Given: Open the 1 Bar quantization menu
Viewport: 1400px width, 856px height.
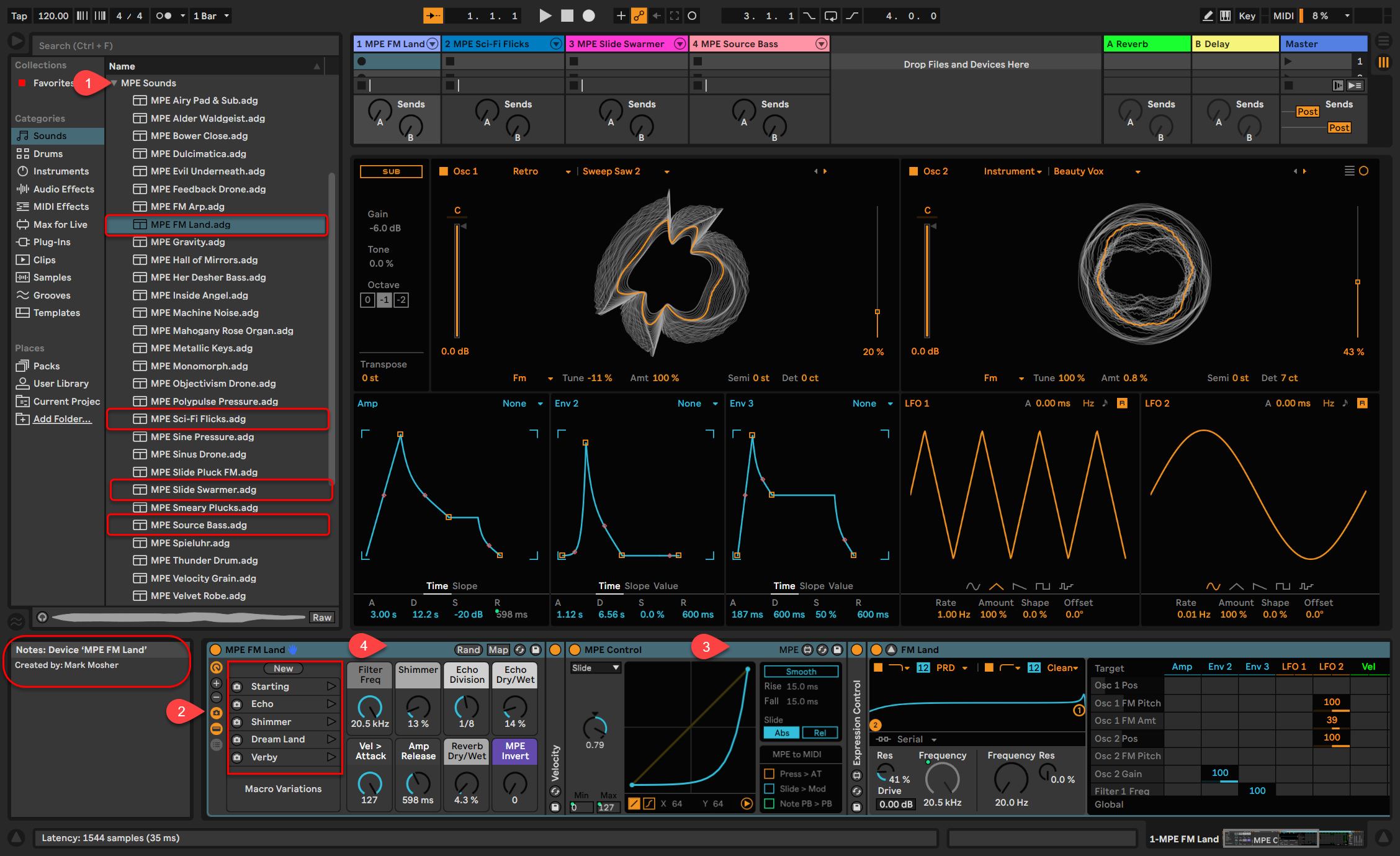Looking at the screenshot, I should coord(211,16).
